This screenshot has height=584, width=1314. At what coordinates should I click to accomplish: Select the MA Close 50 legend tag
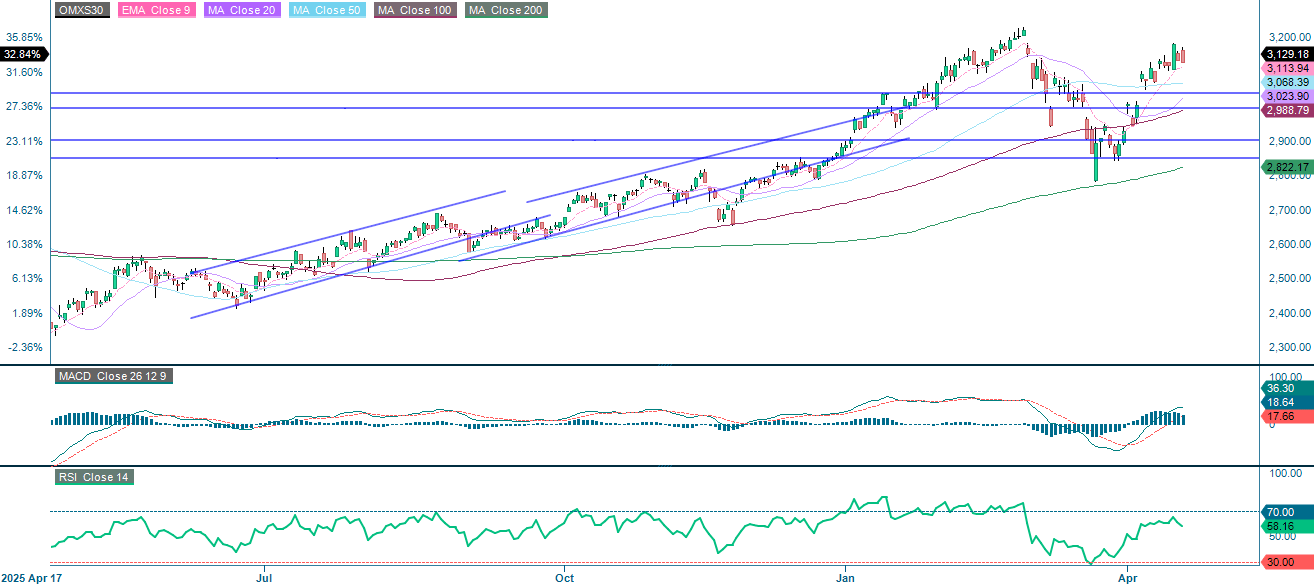329,10
